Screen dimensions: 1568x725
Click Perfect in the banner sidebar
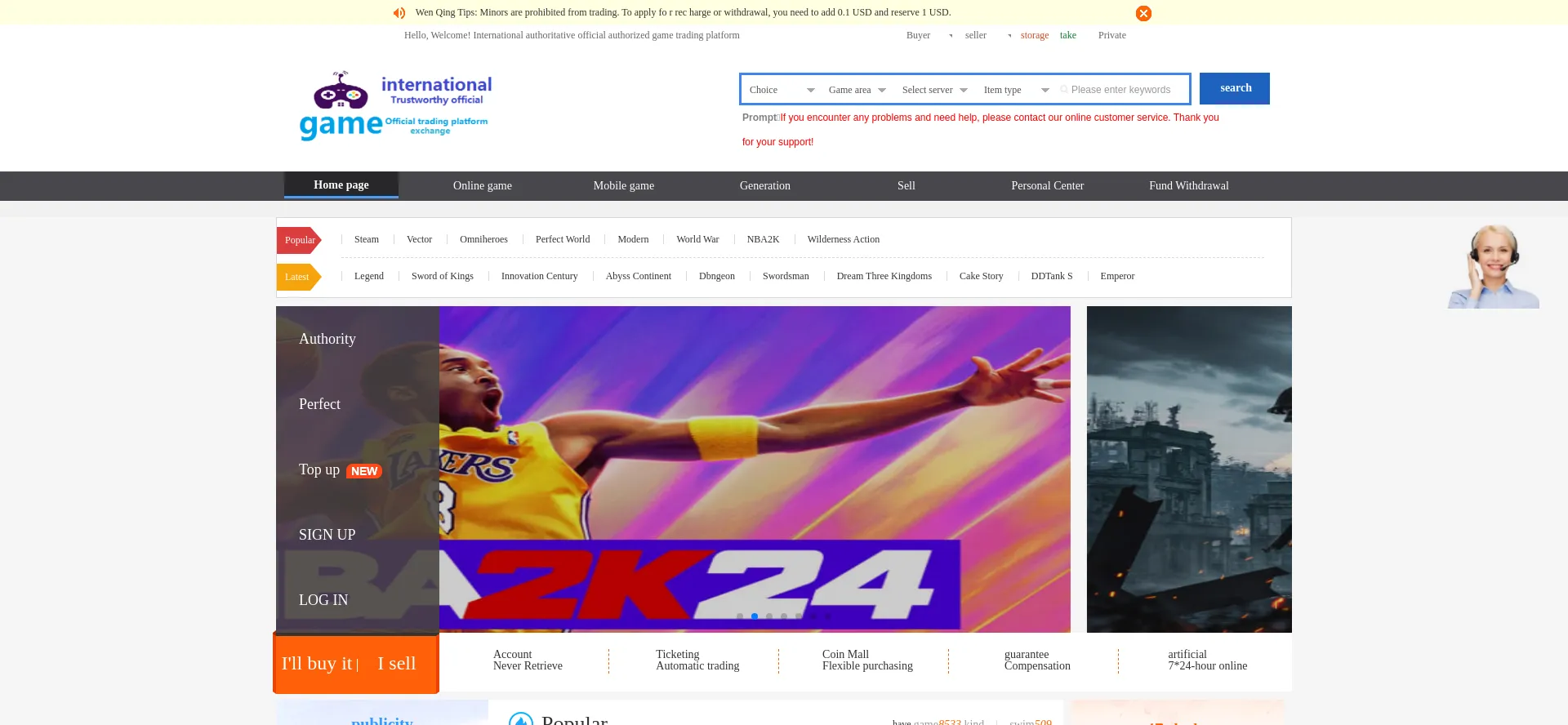(x=319, y=404)
